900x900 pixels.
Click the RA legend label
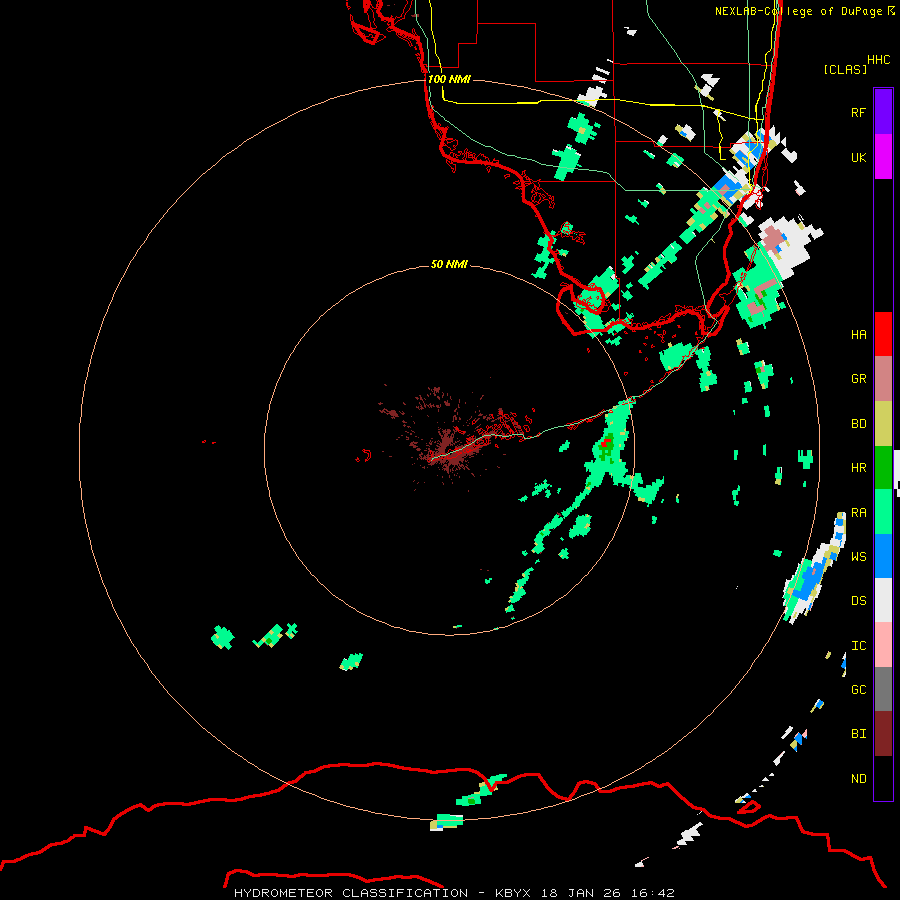click(x=858, y=512)
